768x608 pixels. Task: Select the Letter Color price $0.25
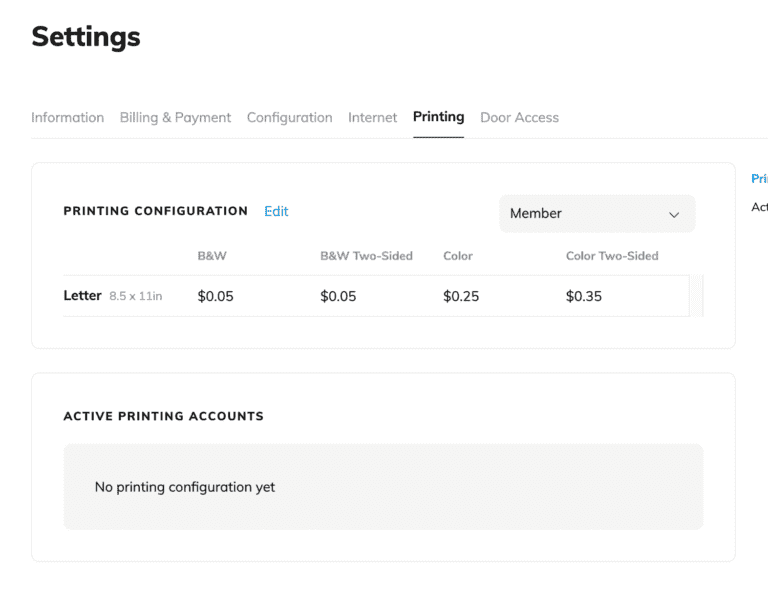[461, 296]
